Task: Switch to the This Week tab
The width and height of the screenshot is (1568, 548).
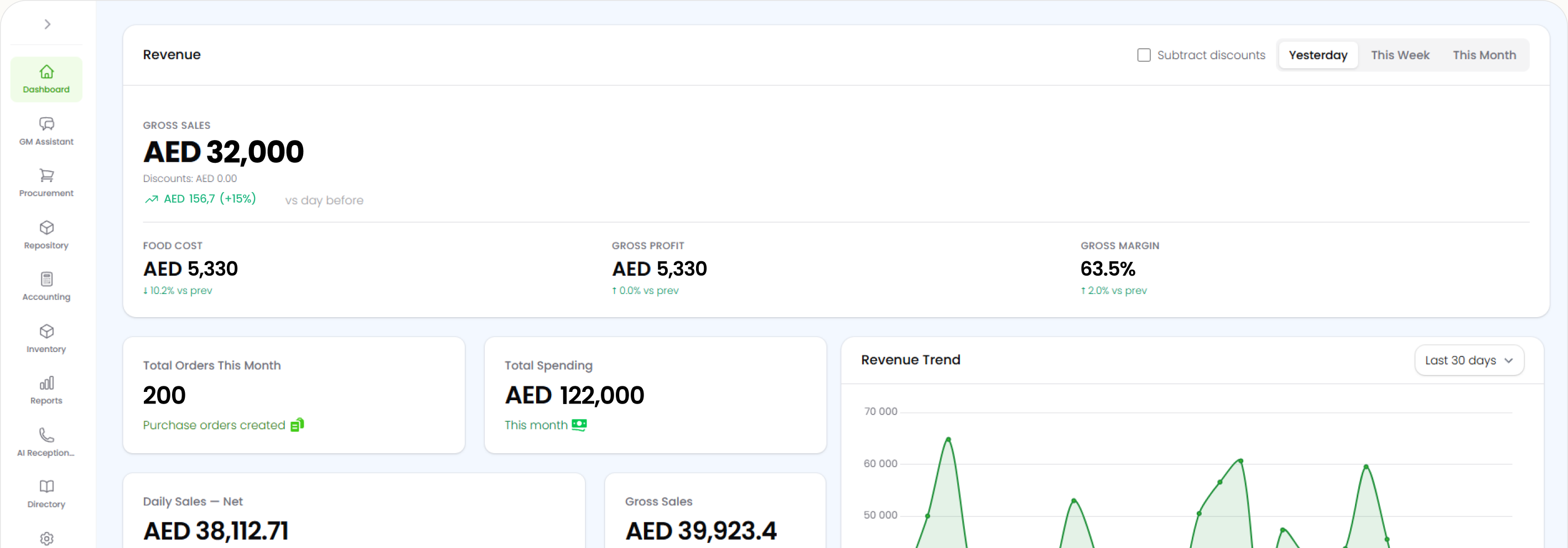Action: coord(1400,55)
